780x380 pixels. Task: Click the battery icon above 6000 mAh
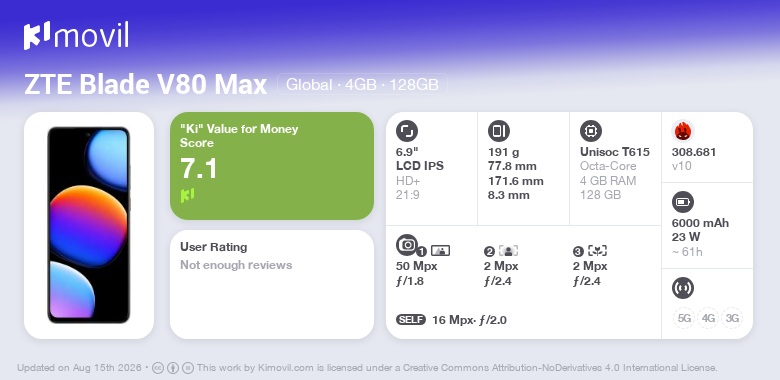[683, 202]
